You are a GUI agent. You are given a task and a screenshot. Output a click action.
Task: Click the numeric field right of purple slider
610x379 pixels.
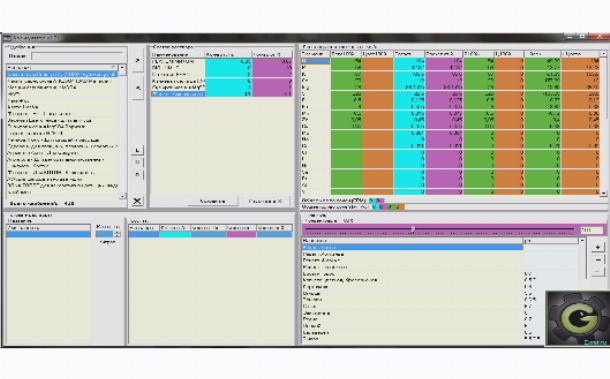591,230
